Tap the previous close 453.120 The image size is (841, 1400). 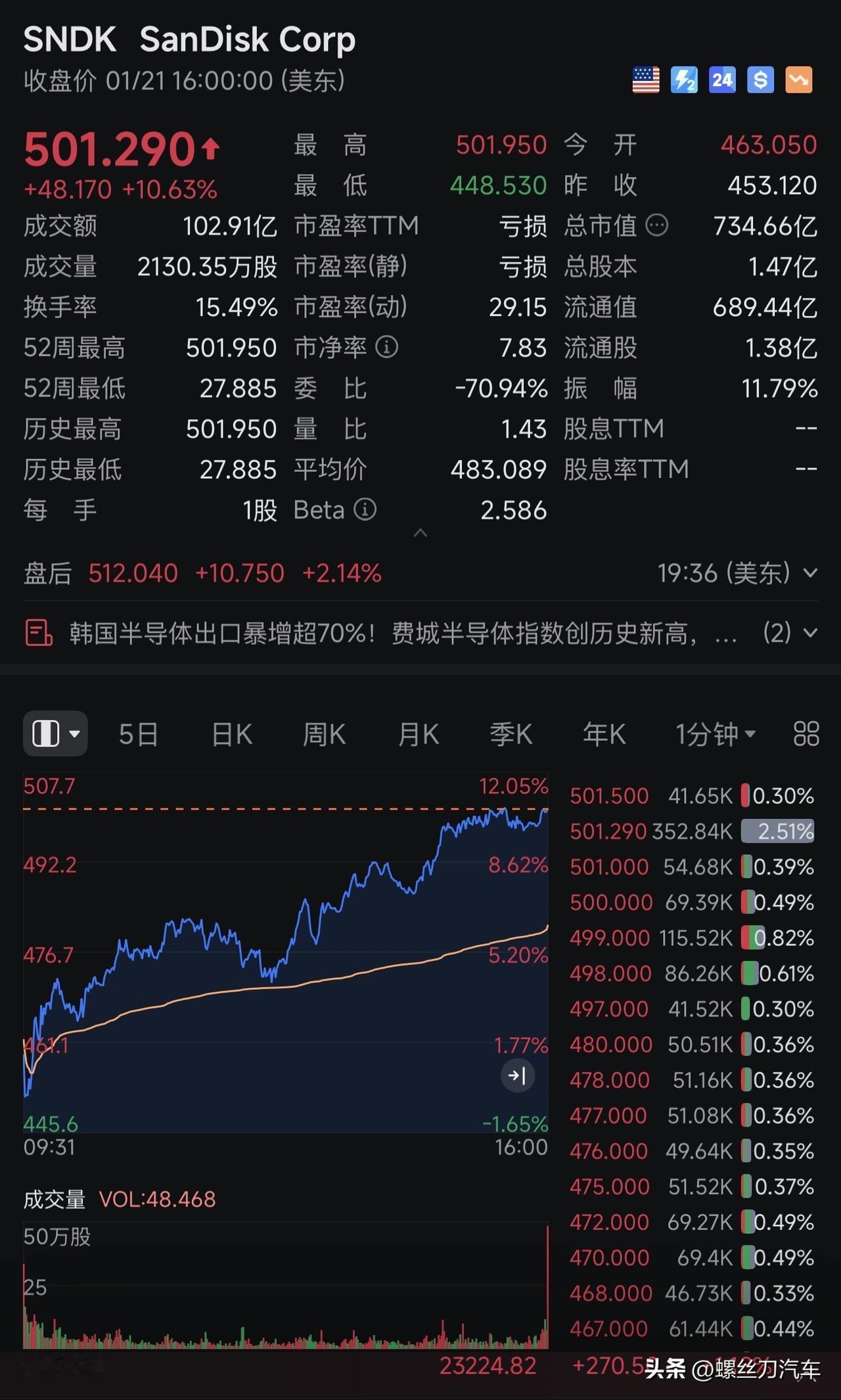(772, 185)
